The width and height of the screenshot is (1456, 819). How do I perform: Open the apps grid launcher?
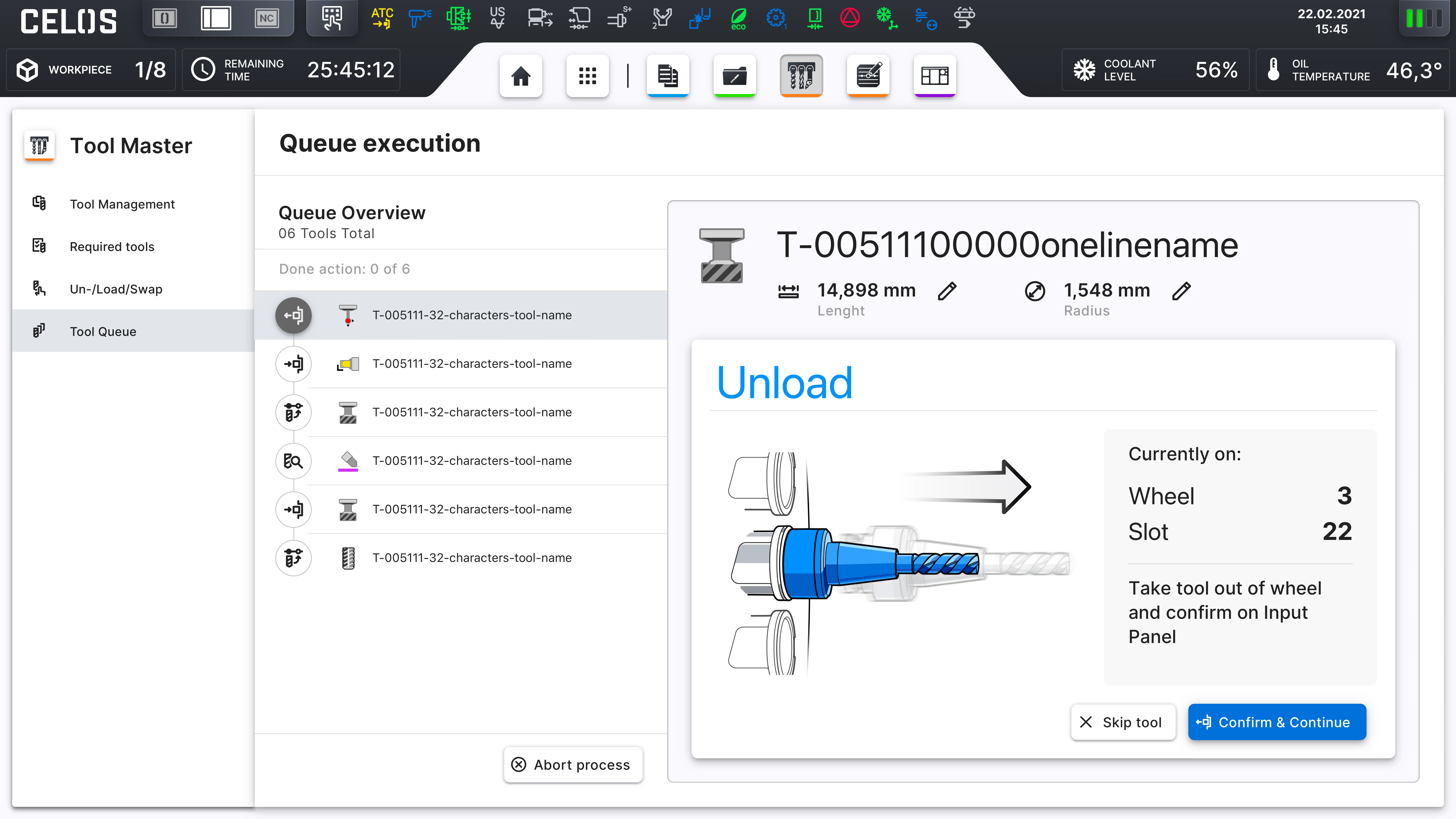click(587, 76)
